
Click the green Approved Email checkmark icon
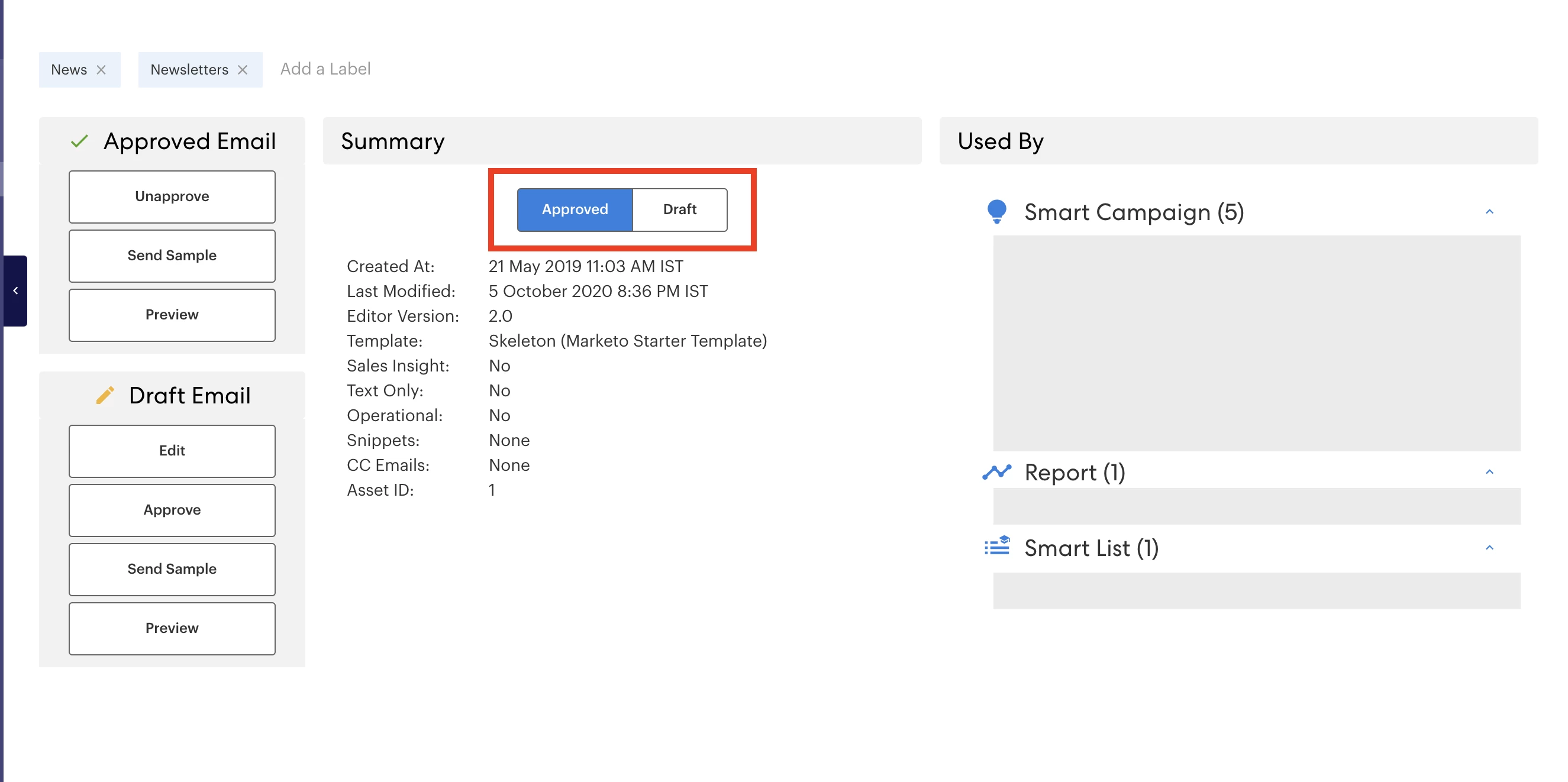pyautogui.click(x=79, y=141)
